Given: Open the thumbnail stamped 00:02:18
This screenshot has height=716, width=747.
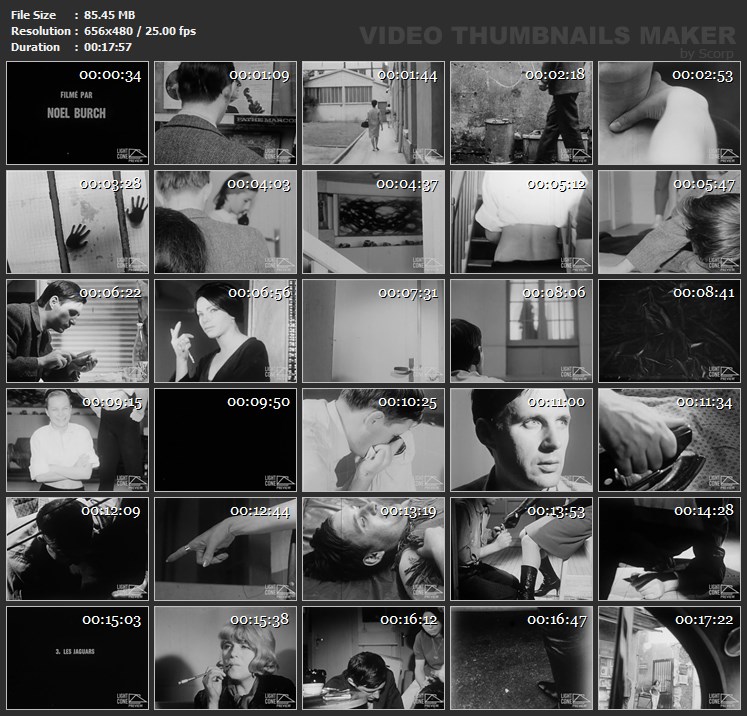Looking at the screenshot, I should (x=522, y=113).
